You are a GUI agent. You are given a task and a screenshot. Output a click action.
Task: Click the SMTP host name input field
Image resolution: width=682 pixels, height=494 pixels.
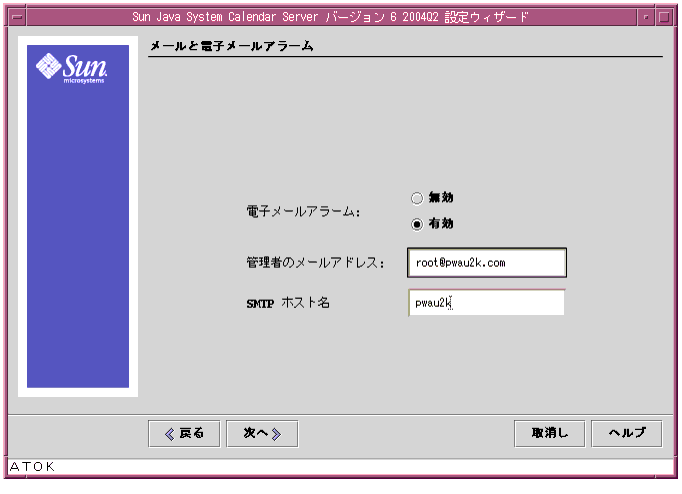(487, 303)
